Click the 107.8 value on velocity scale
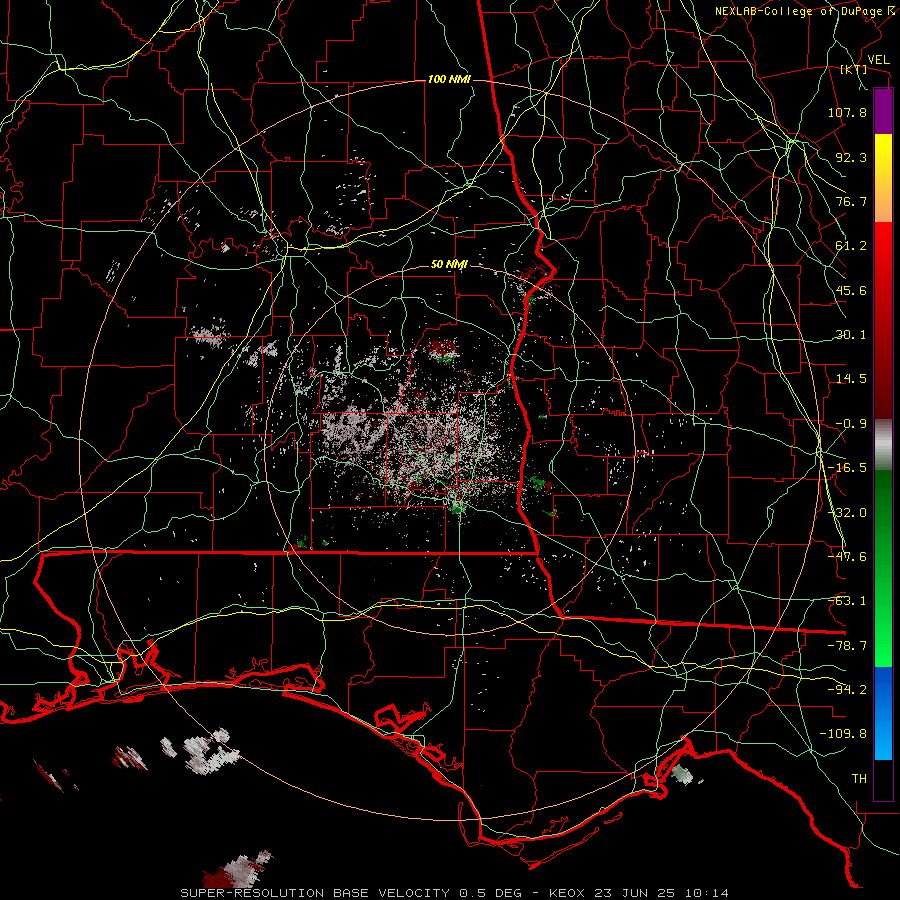This screenshot has width=900, height=900. [x=847, y=112]
